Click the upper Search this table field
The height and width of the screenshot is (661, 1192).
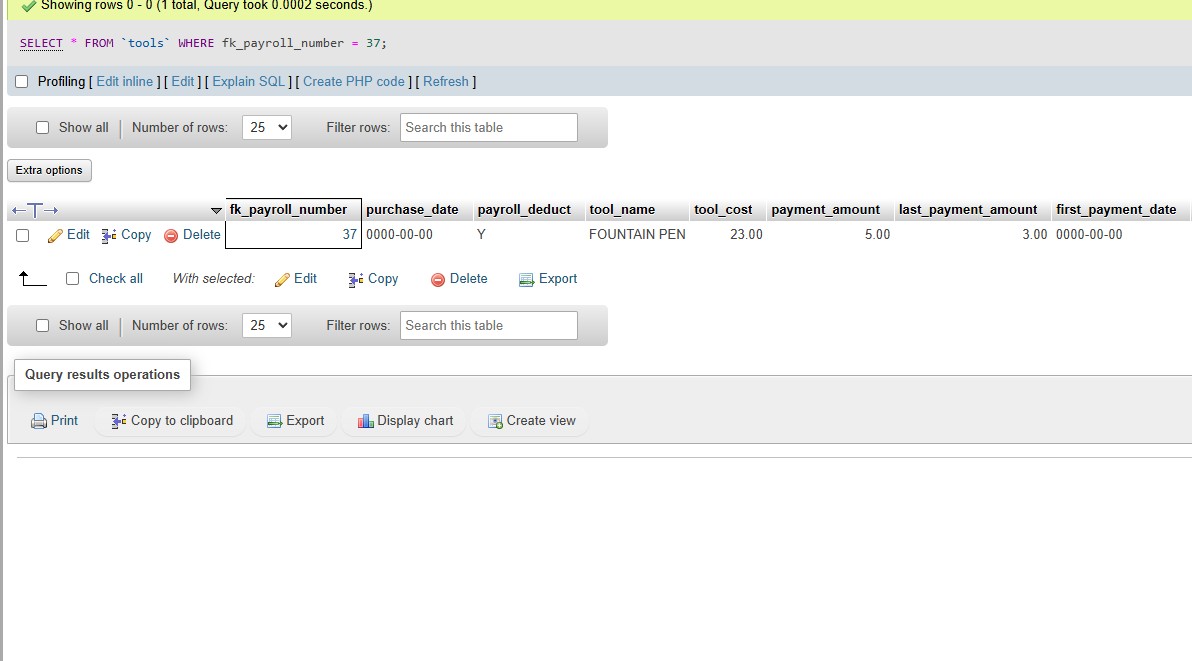tap(489, 128)
